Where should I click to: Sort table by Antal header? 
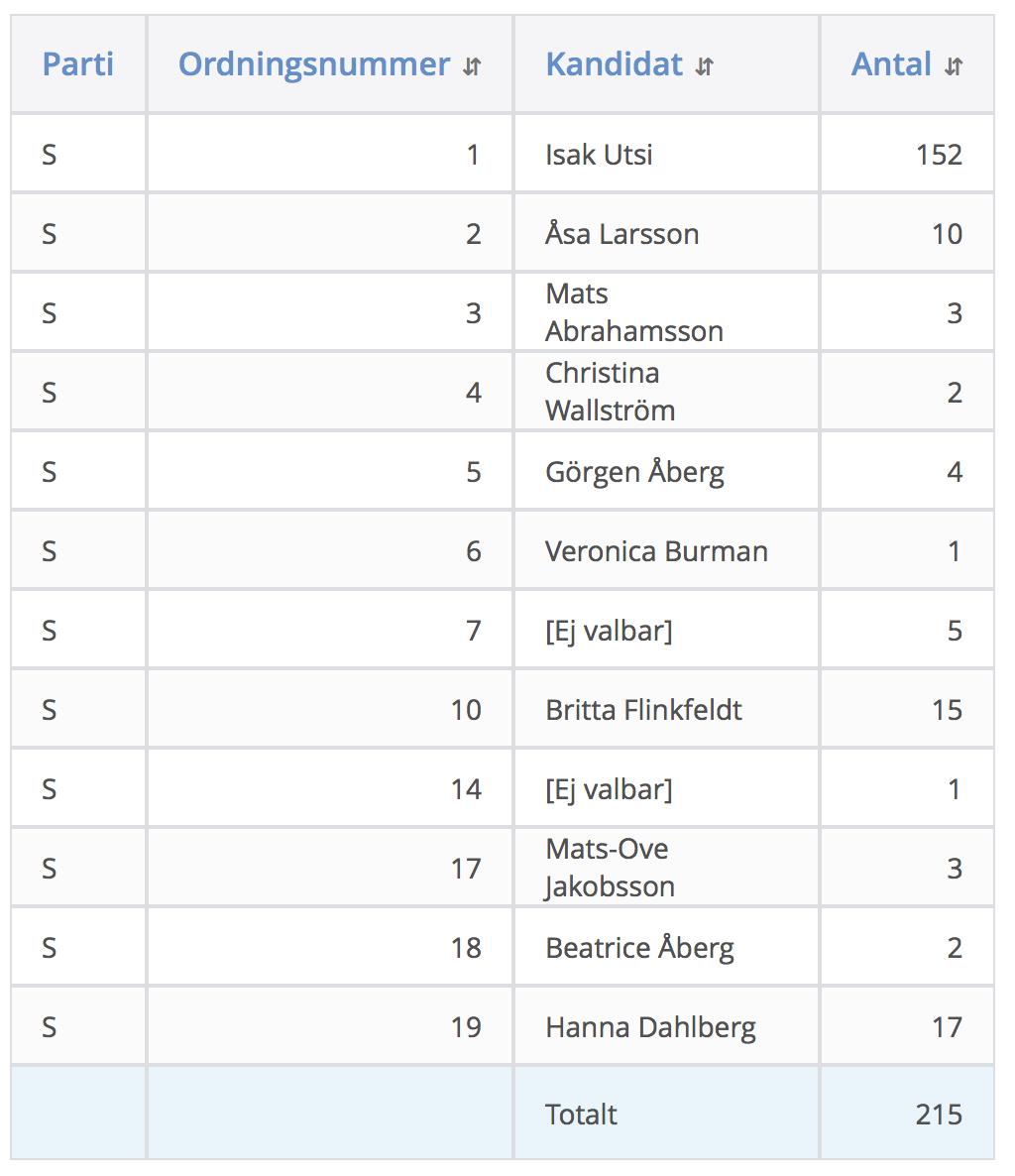pyautogui.click(x=891, y=64)
